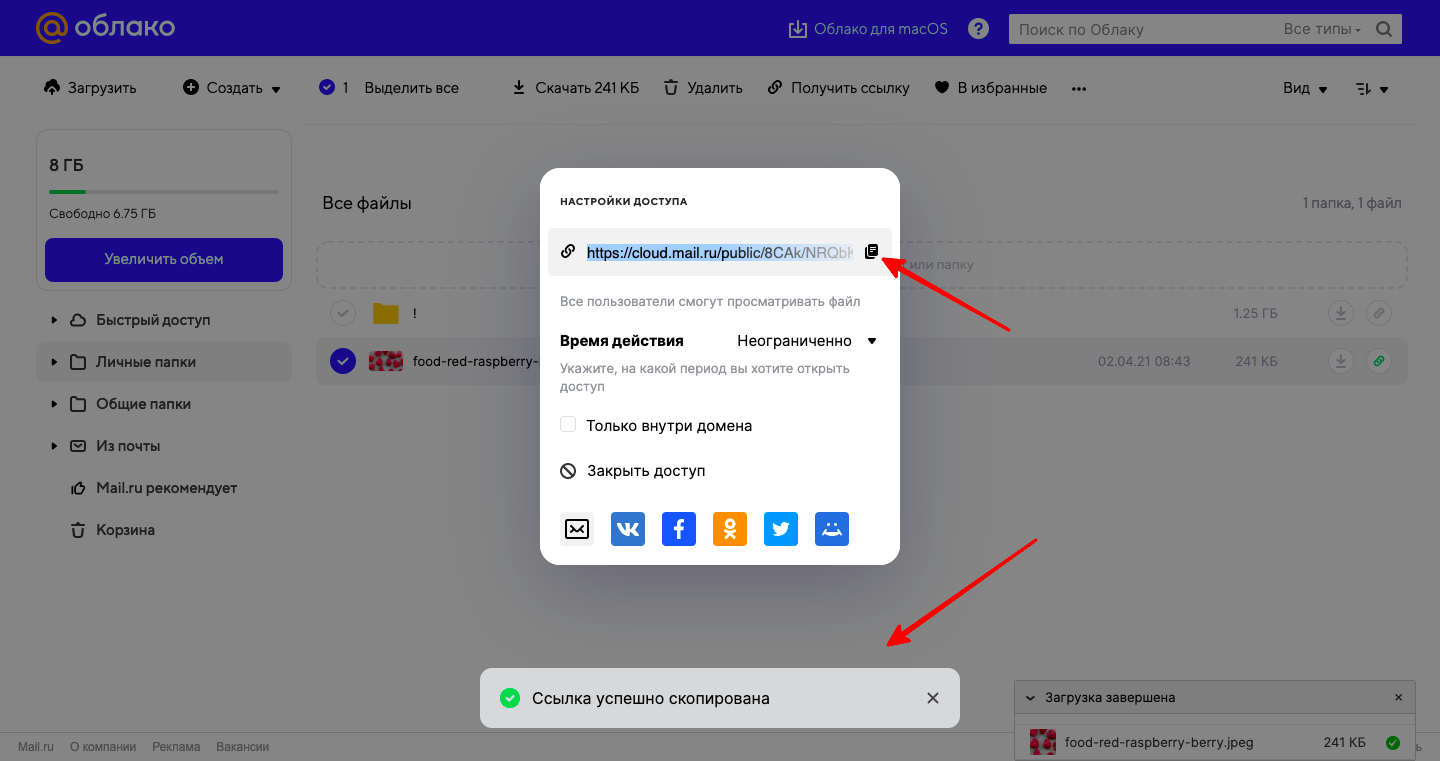Share link via Facebook icon
This screenshot has height=761, width=1440.
coord(679,529)
